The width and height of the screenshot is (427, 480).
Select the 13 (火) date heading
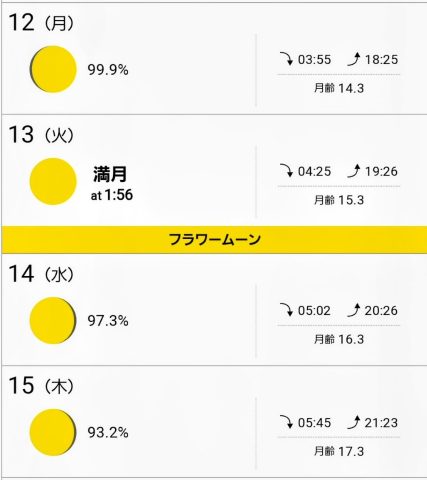pyautogui.click(x=41, y=135)
